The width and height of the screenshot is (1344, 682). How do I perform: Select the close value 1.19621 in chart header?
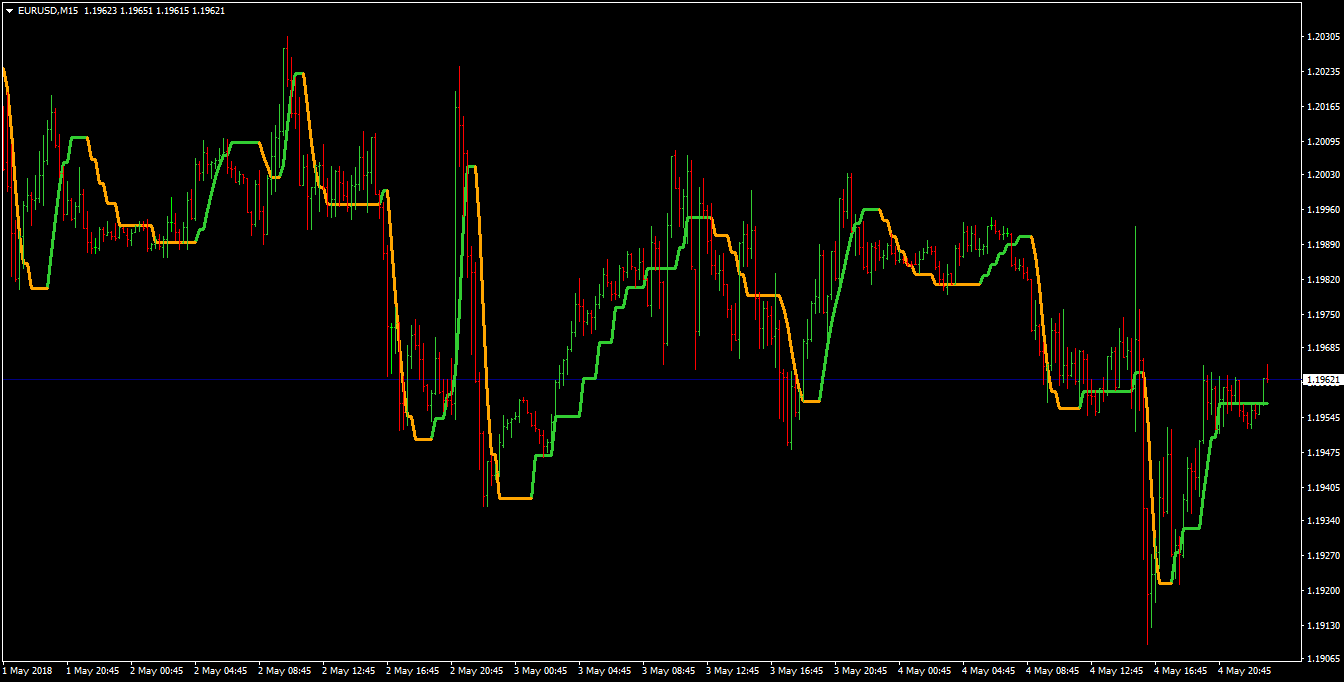pyautogui.click(x=210, y=10)
